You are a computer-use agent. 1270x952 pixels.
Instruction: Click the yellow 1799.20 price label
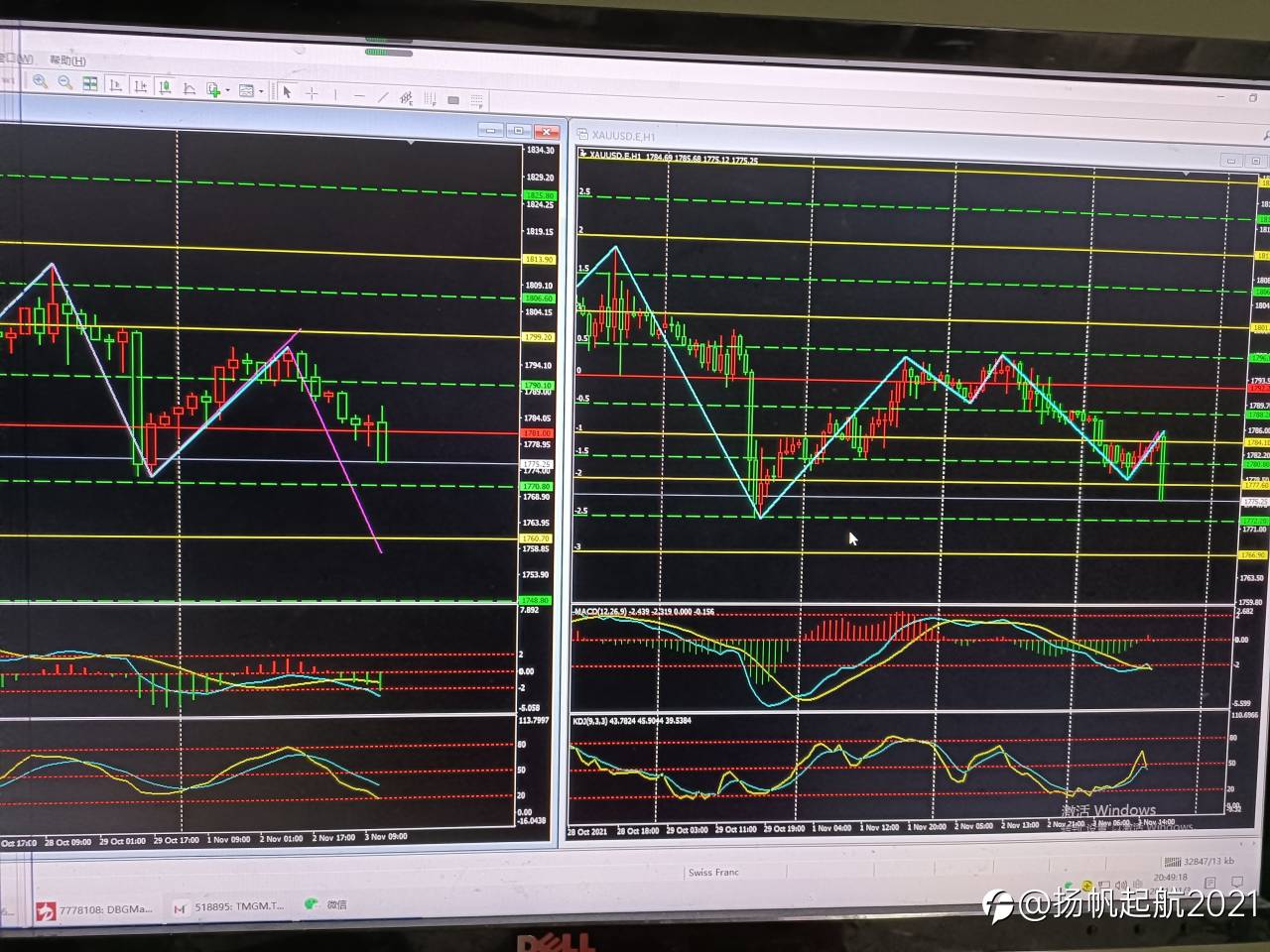tap(539, 337)
